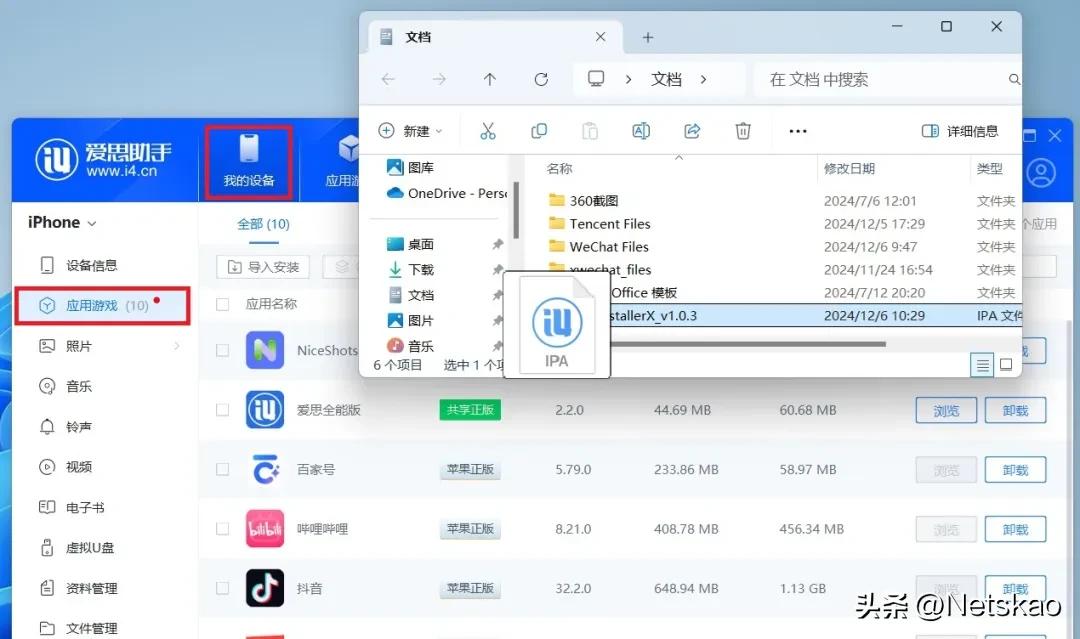Select 应用游戏 (10) in sidebar

pyautogui.click(x=102, y=306)
